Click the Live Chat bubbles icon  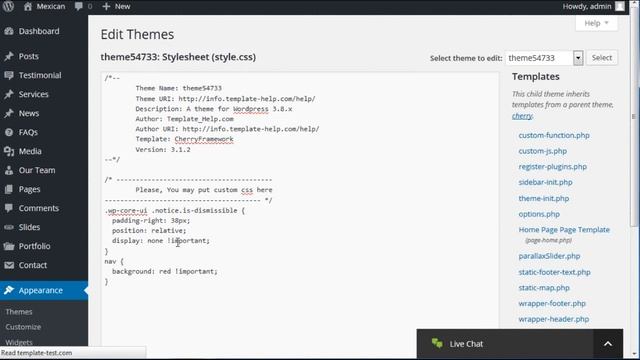(x=437, y=344)
